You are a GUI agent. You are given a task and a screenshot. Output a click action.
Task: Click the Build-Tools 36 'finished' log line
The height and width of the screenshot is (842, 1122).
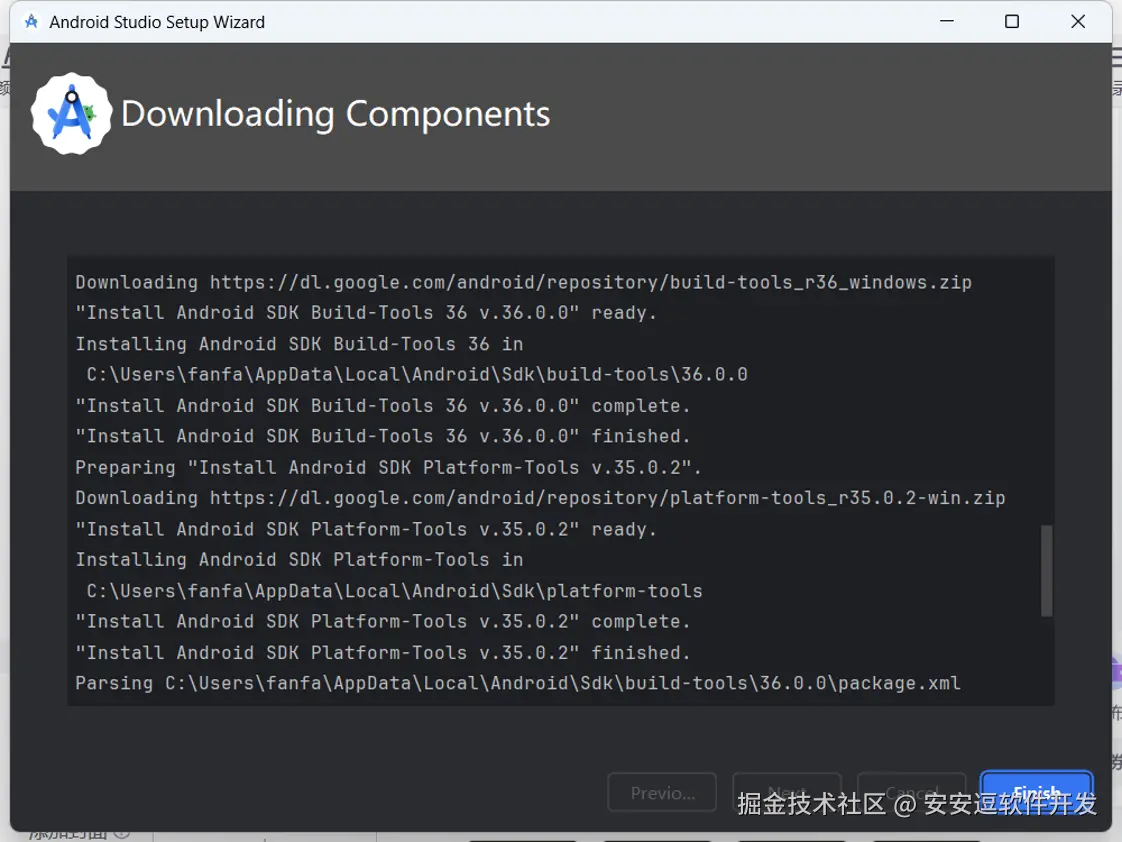coord(383,436)
